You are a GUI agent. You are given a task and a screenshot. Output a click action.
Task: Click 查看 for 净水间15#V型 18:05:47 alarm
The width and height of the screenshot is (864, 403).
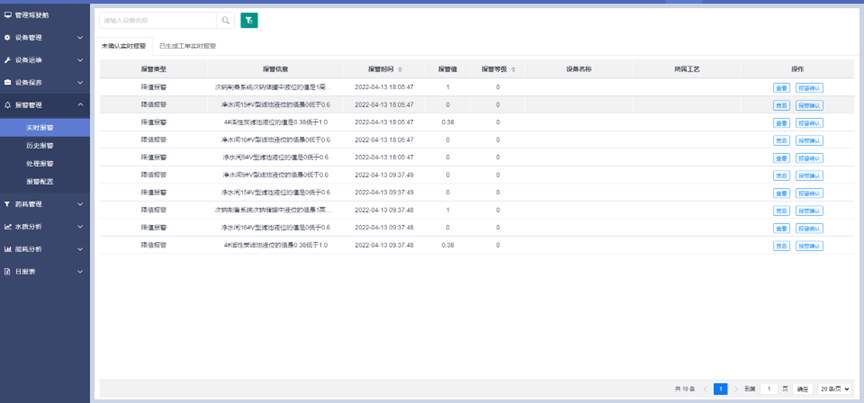point(781,105)
